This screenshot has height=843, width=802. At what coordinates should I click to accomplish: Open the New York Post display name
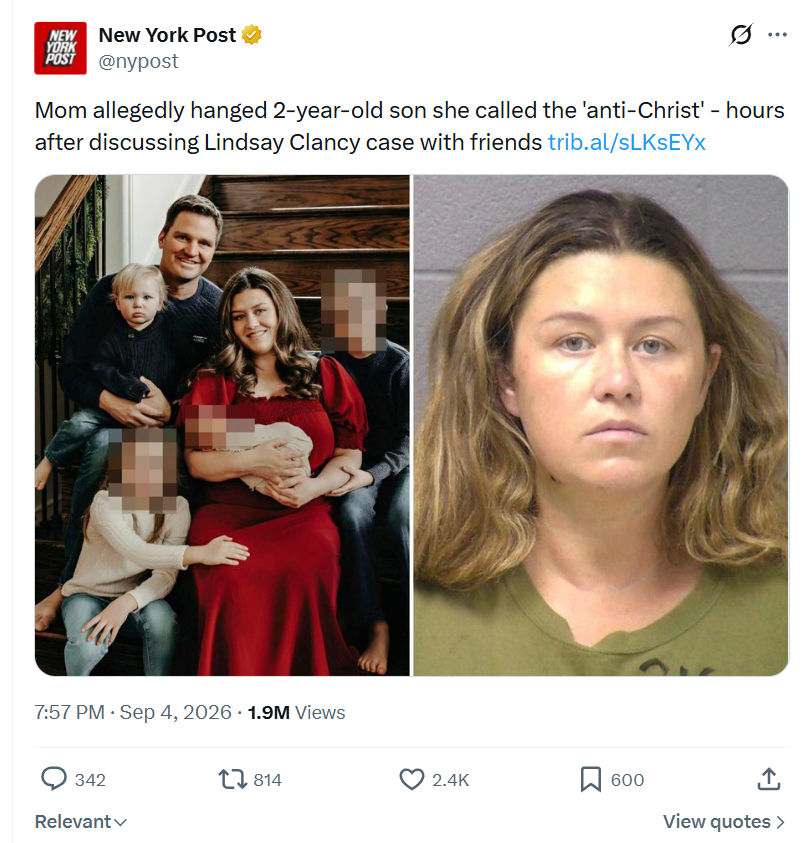(x=167, y=35)
